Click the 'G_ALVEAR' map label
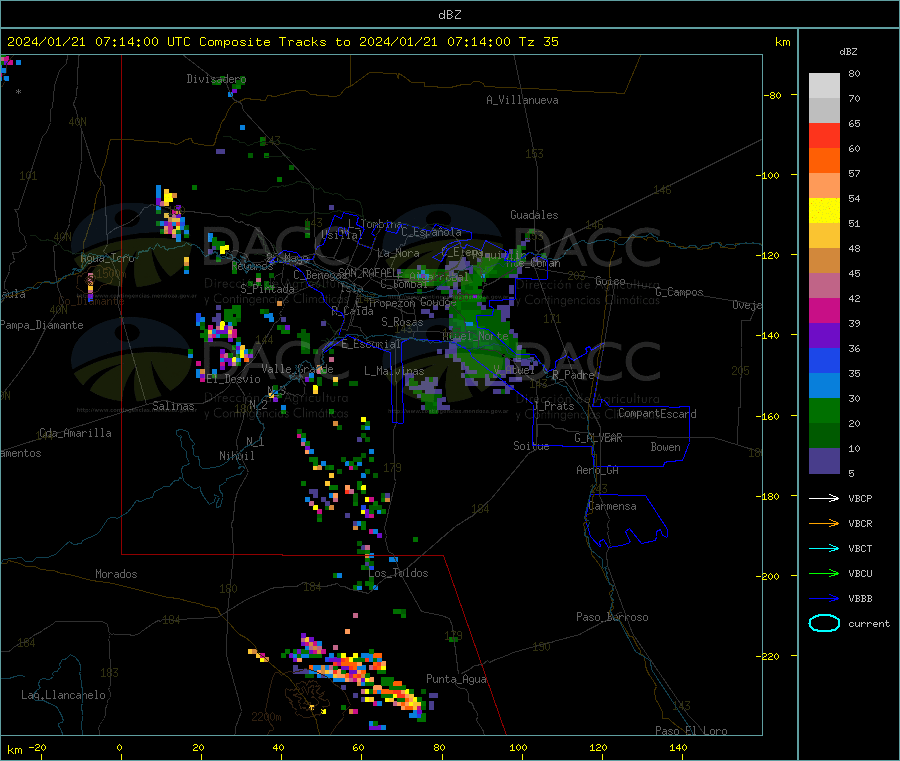The image size is (900, 761). (x=598, y=438)
